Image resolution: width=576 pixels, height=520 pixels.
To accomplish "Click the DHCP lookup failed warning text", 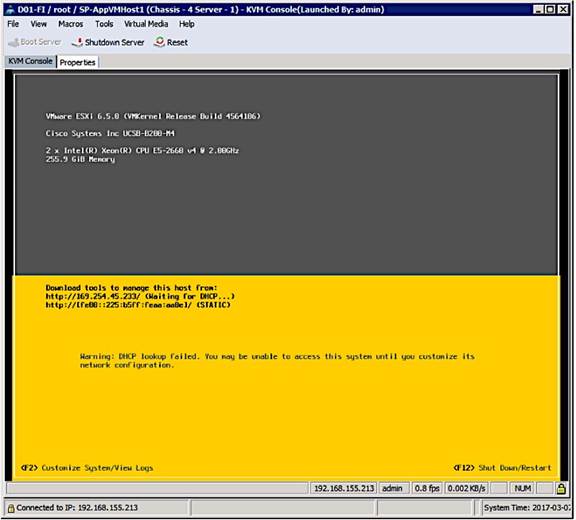I will pyautogui.click(x=277, y=361).
